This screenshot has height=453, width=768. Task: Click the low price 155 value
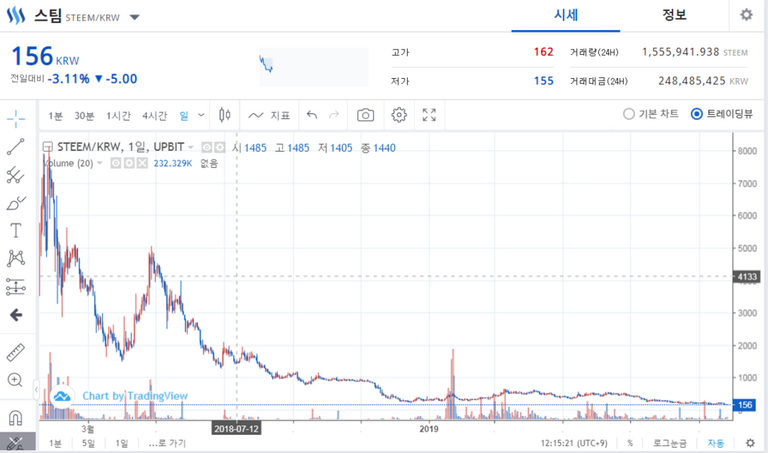point(543,81)
